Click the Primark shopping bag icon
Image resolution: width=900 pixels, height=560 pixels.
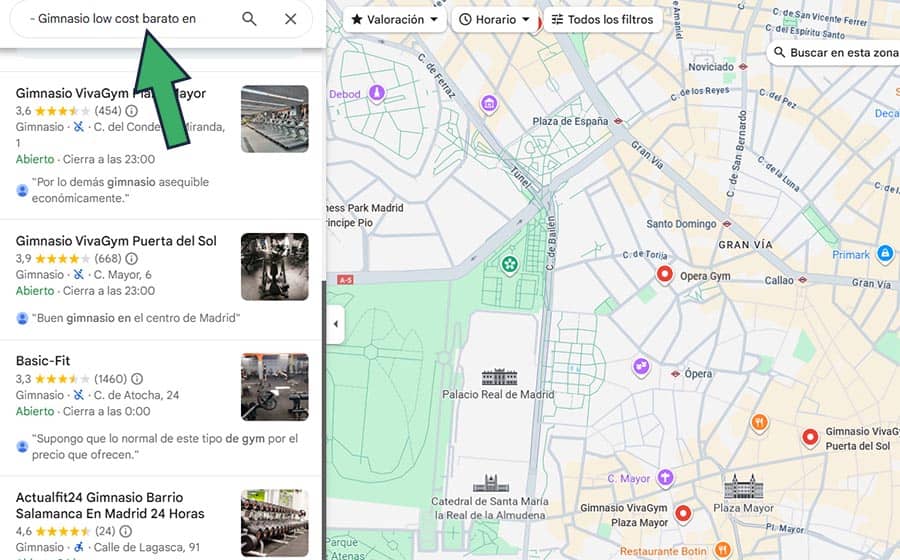[884, 254]
